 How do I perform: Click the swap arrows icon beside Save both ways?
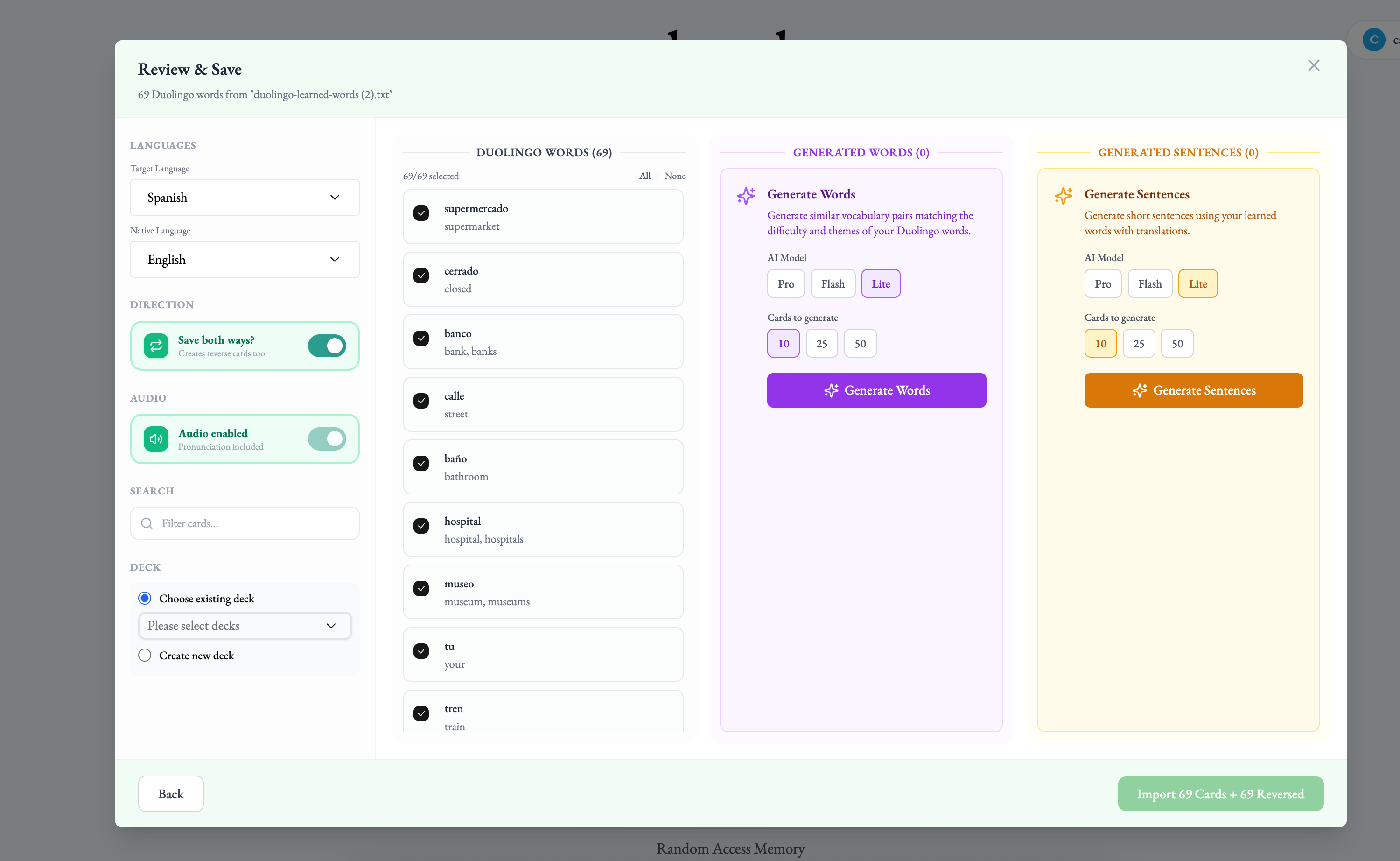tap(155, 346)
